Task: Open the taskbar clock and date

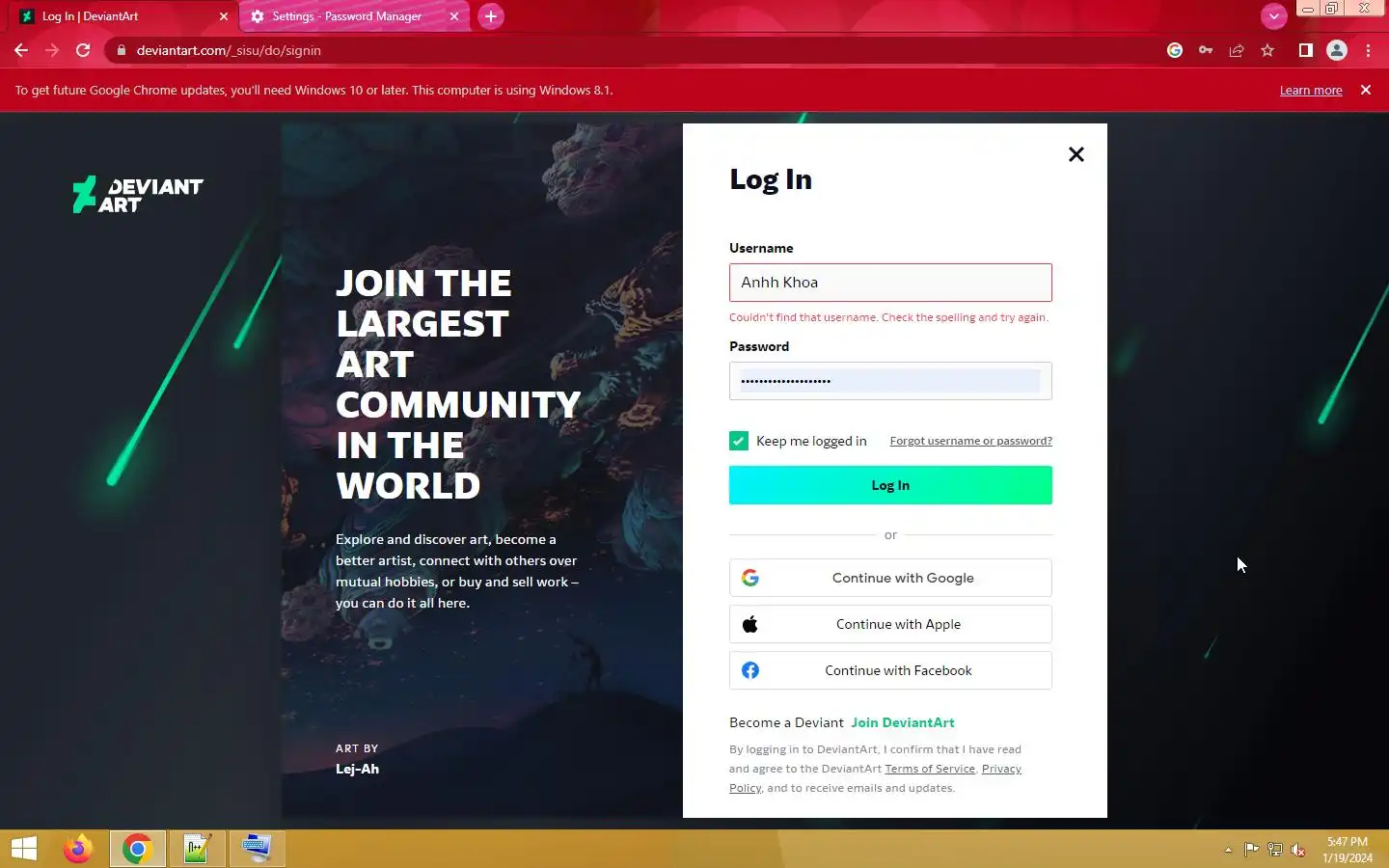Action: click(1348, 850)
